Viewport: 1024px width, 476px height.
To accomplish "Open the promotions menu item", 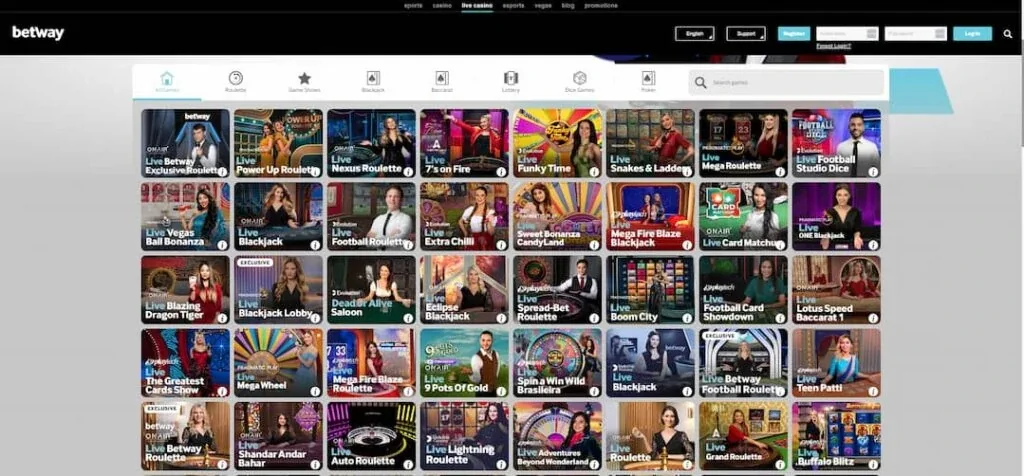I will [x=600, y=5].
